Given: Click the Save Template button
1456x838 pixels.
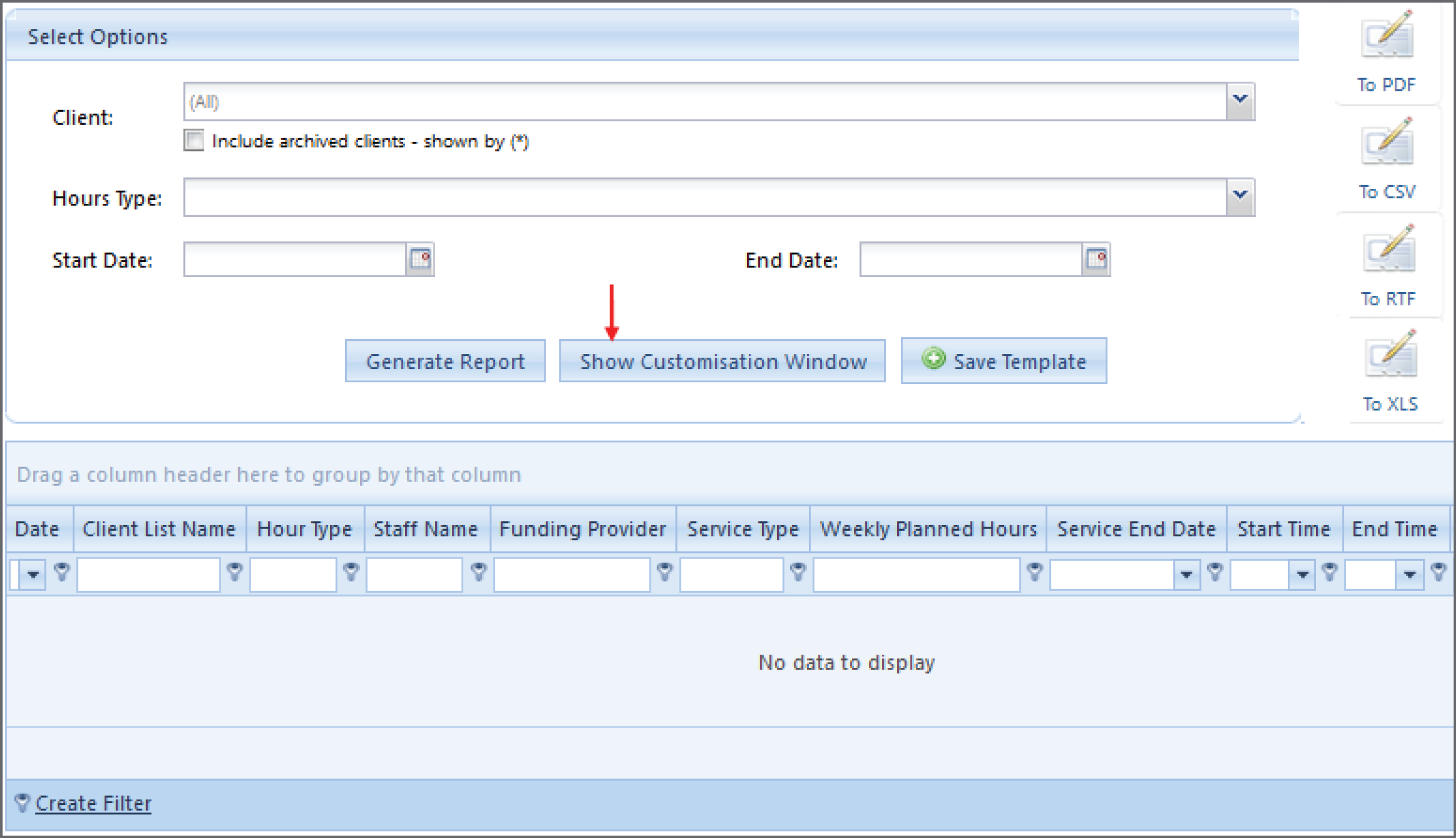Looking at the screenshot, I should coord(1004,361).
